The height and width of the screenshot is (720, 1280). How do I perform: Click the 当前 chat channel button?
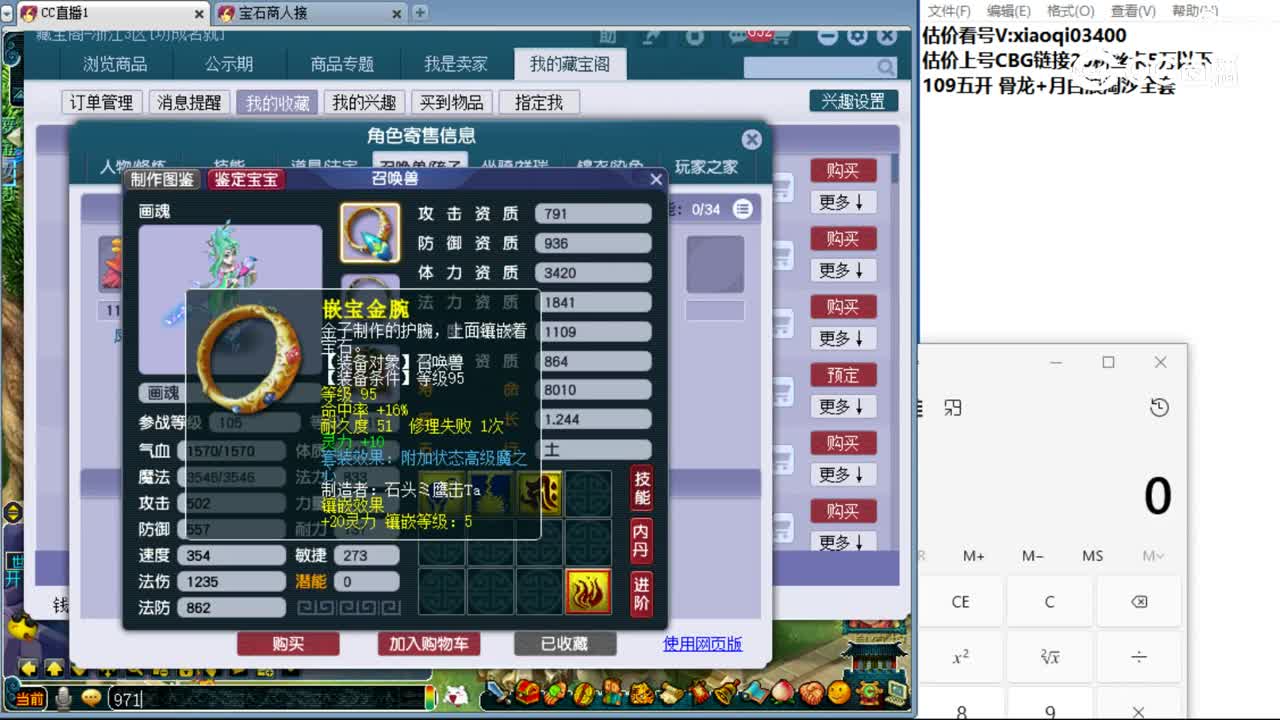tap(29, 699)
